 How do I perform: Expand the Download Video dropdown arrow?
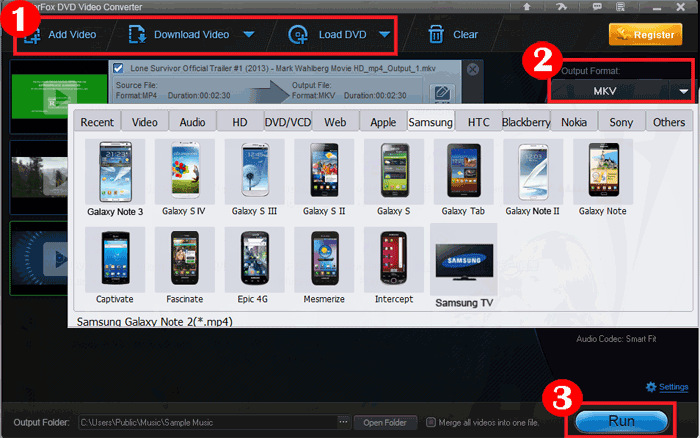[249, 34]
